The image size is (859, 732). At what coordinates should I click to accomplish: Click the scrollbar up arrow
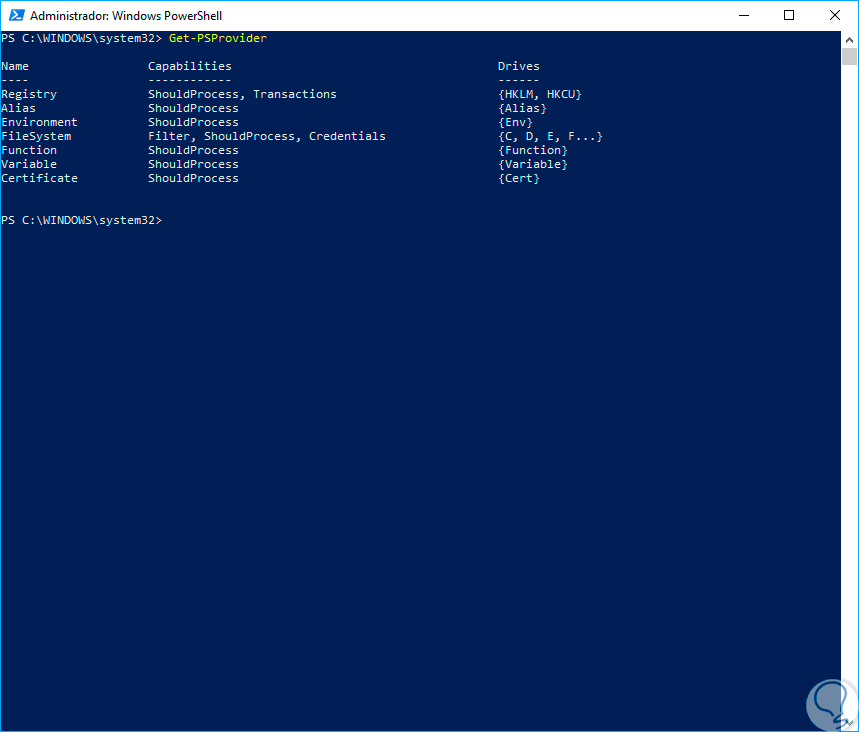[x=849, y=38]
